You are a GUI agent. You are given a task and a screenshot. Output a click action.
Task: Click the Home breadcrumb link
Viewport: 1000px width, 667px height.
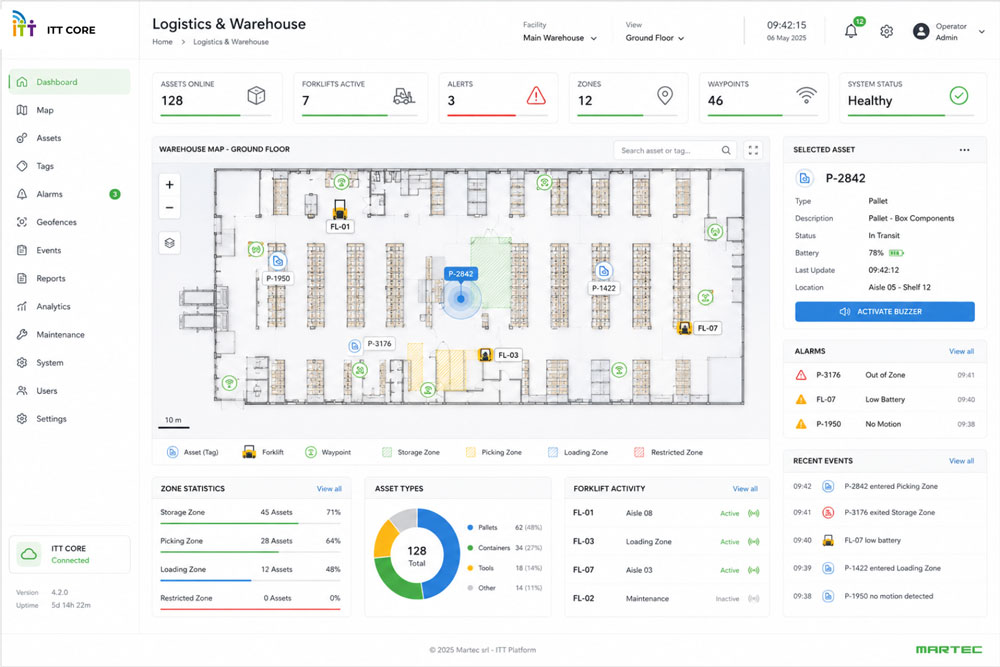click(162, 41)
